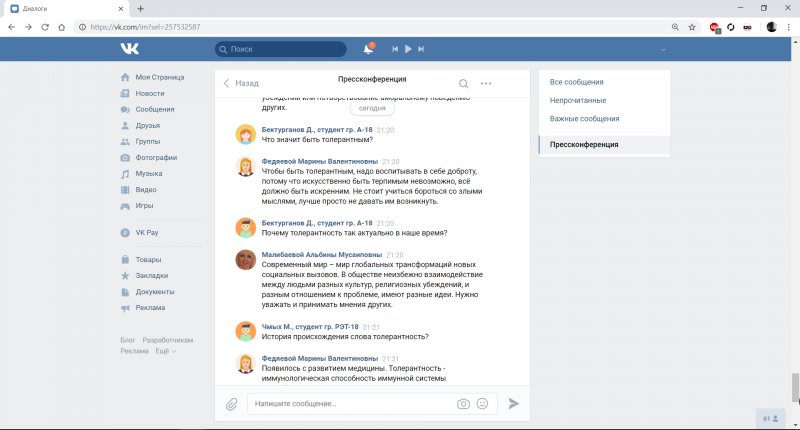Viewport: 800px width, 430px height.
Task: Bookmark this page with the star icon
Action: pos(692,27)
